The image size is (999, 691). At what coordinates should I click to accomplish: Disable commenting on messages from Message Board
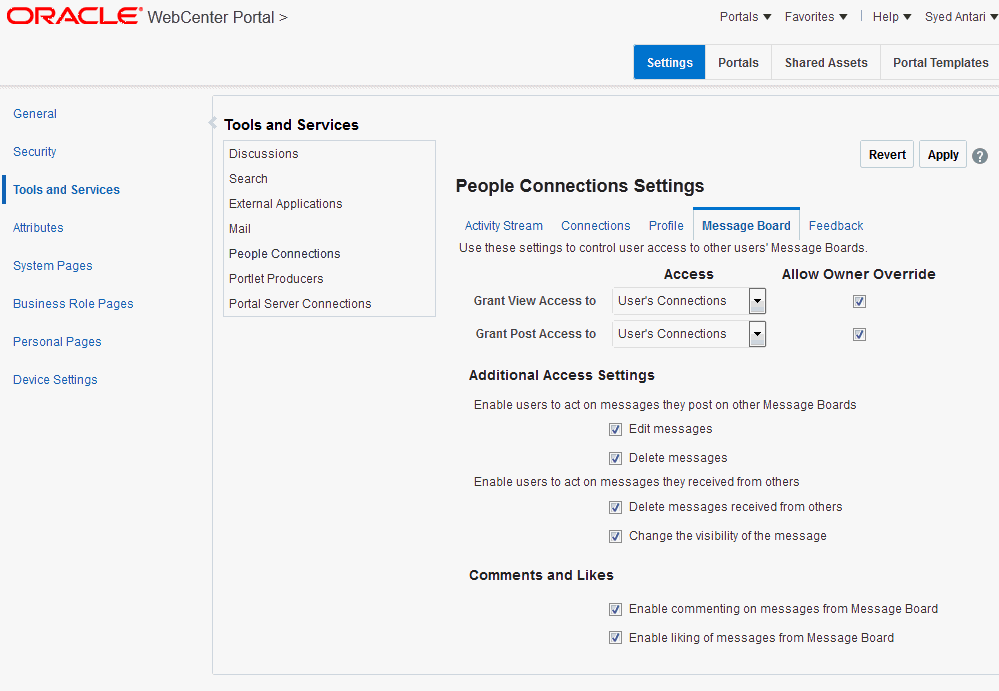[x=615, y=609]
